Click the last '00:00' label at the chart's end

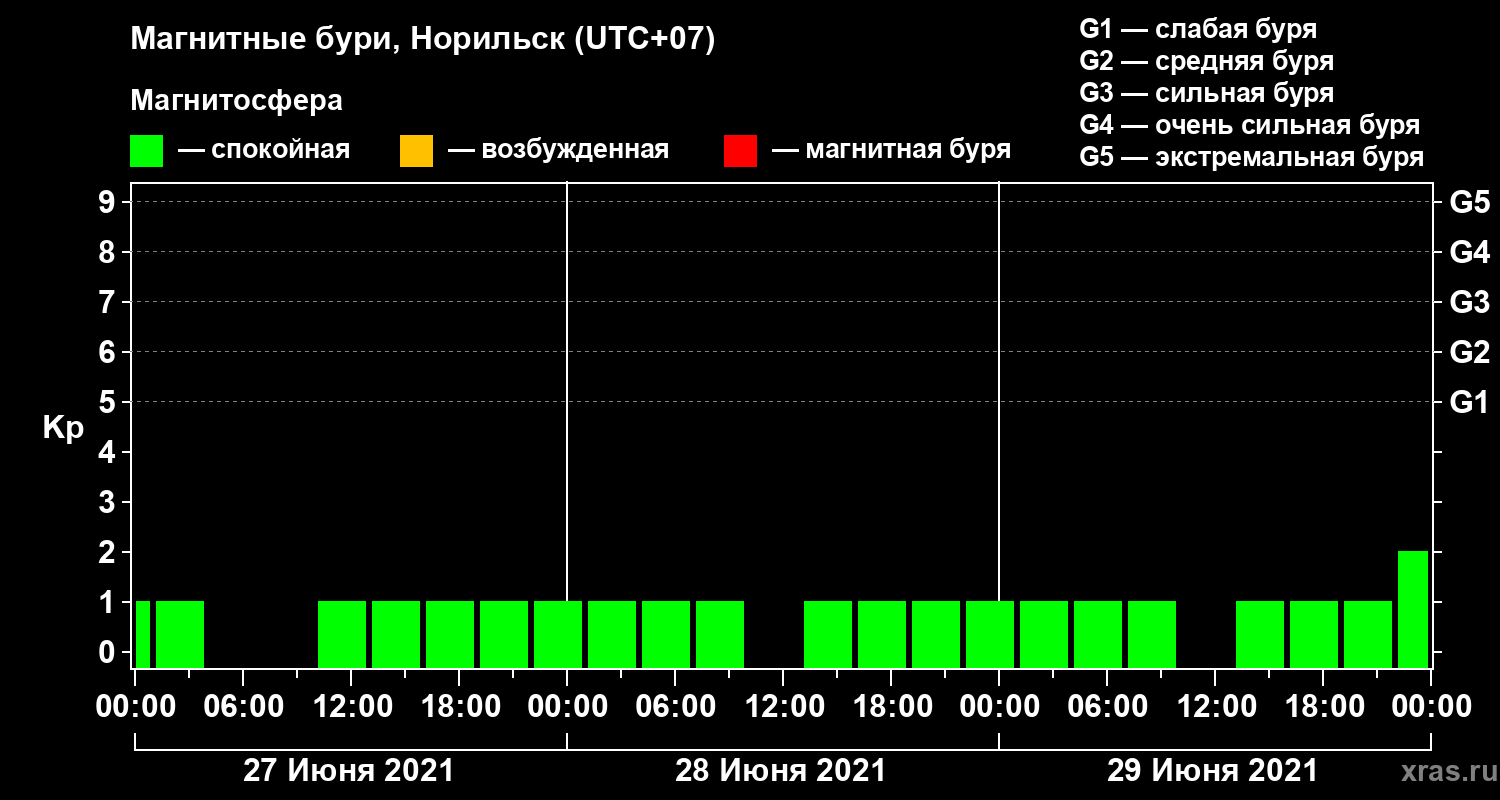(1431, 707)
